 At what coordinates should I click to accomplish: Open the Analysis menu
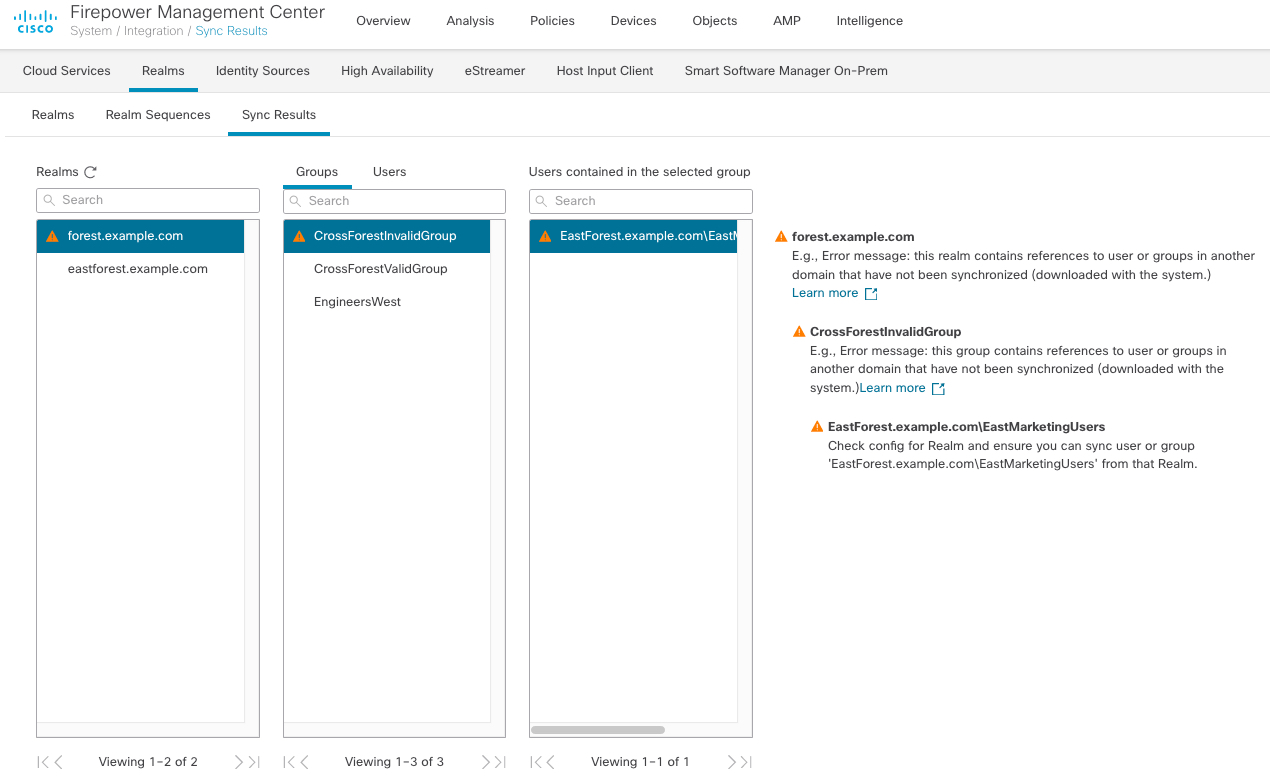470,21
